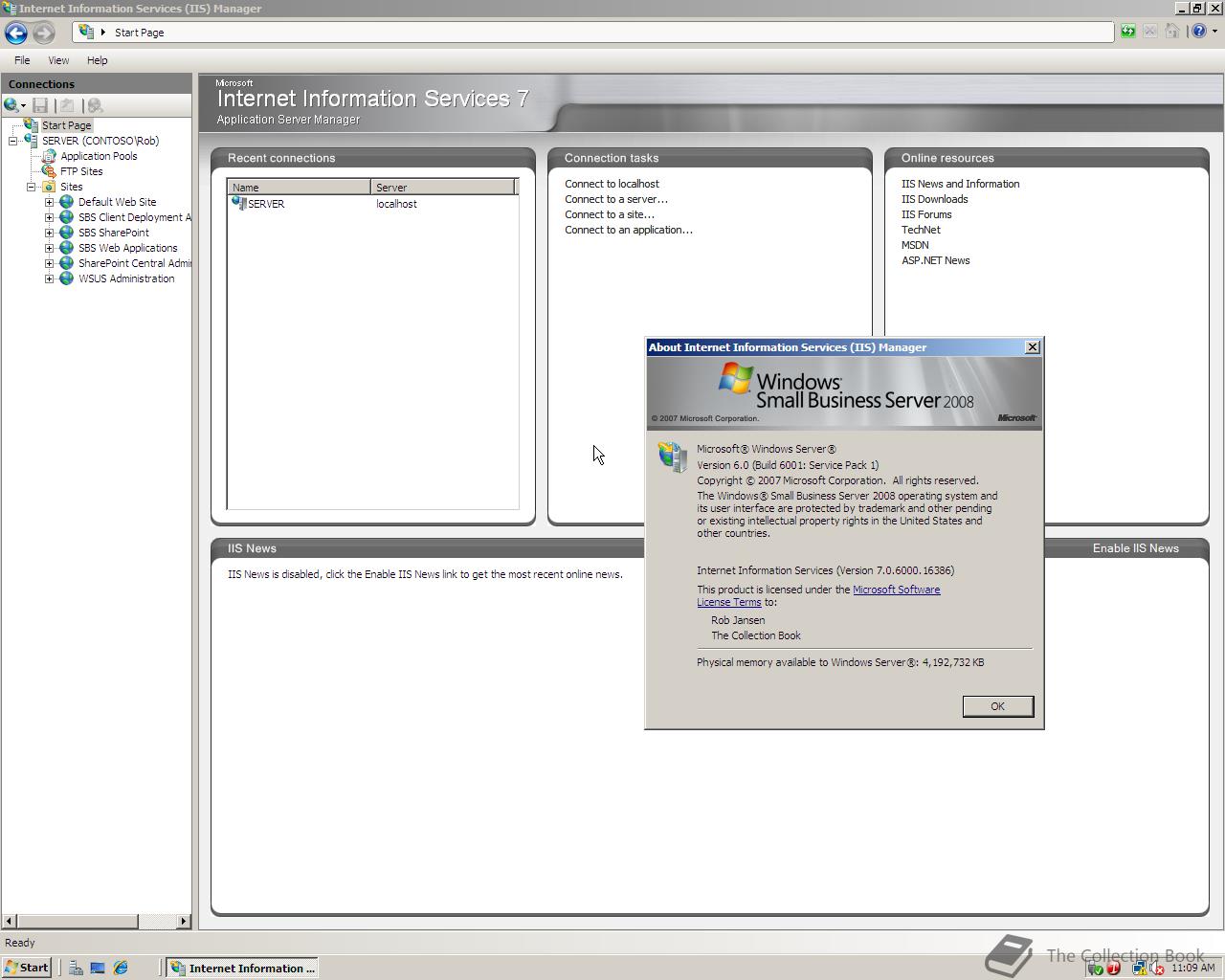1225x980 pixels.
Task: Click right arrow of Connections horizontal scrollbar
Action: [183, 921]
